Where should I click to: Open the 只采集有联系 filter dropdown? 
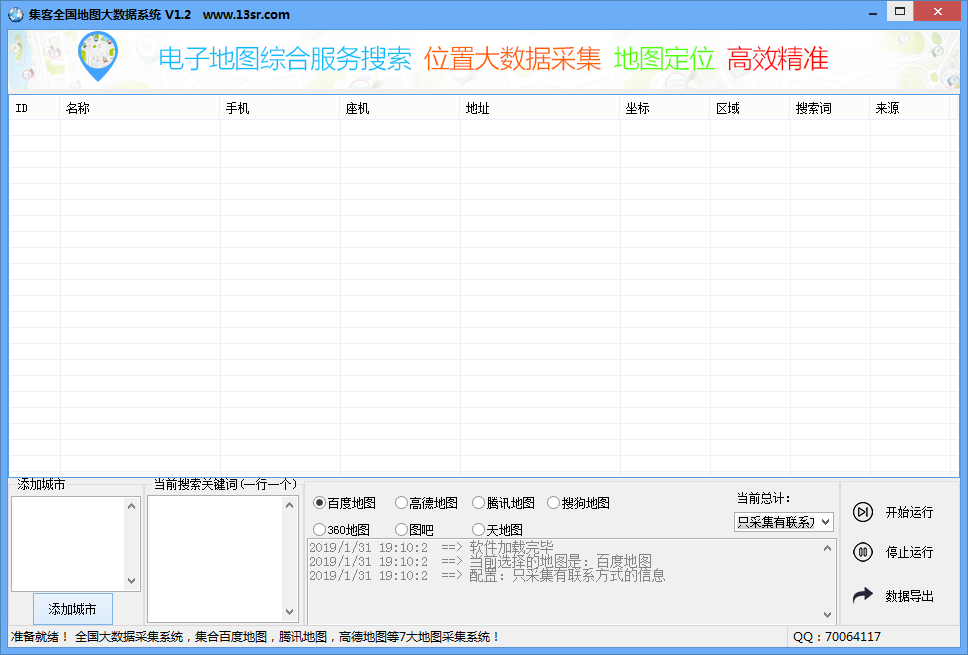[783, 522]
